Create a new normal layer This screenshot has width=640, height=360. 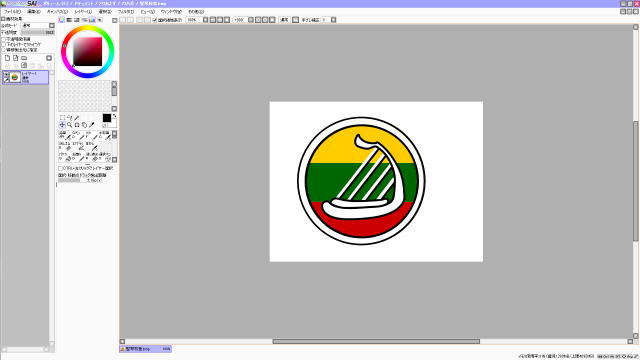click(7, 58)
